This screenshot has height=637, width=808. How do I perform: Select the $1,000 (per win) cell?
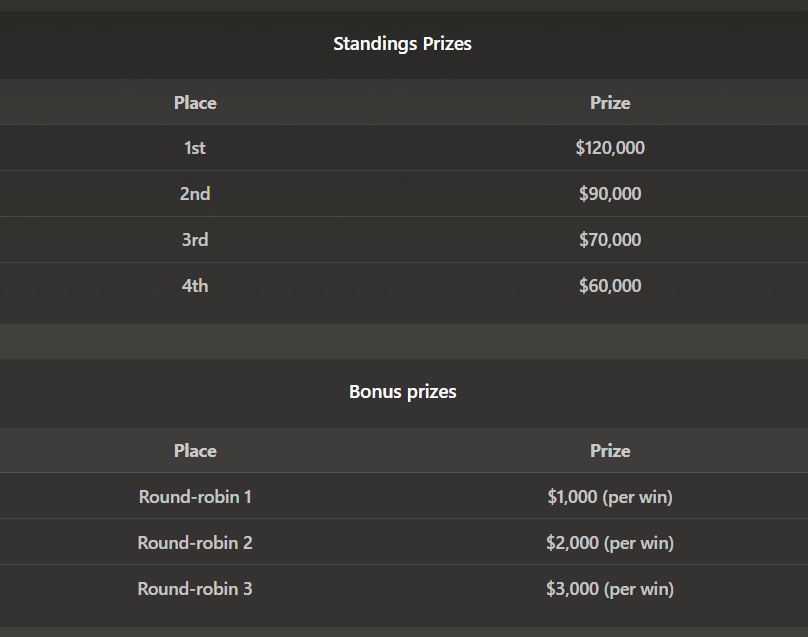tap(610, 497)
